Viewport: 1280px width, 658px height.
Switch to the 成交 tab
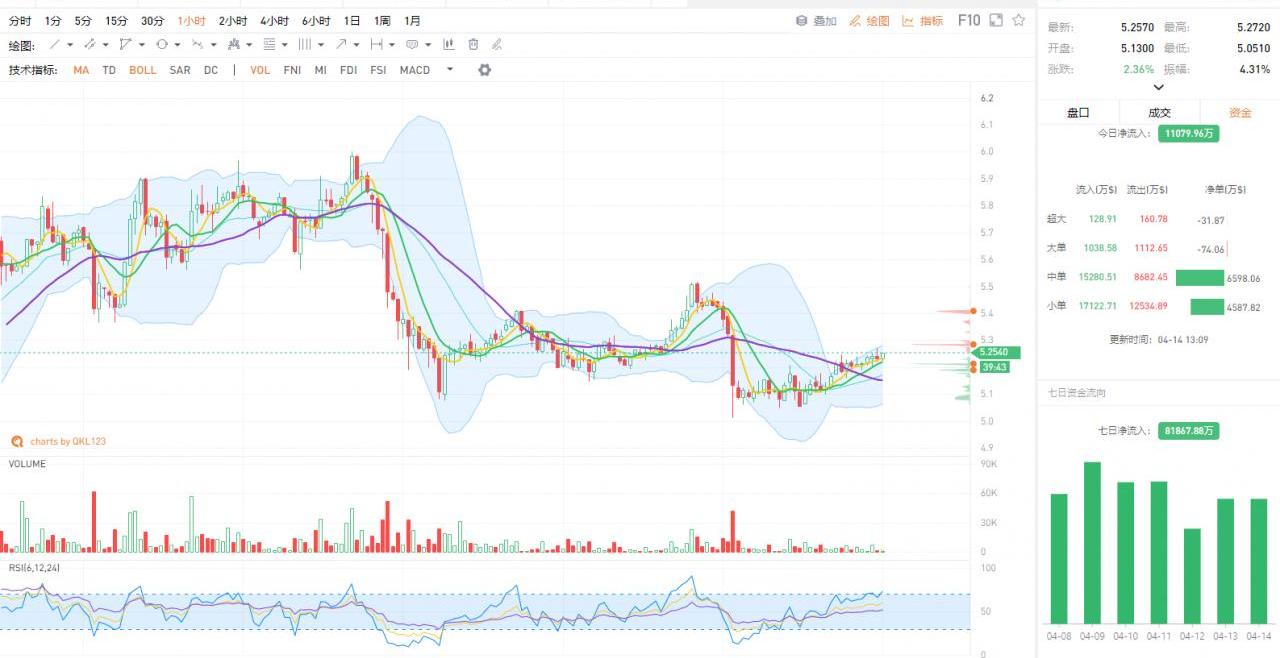(x=1159, y=113)
